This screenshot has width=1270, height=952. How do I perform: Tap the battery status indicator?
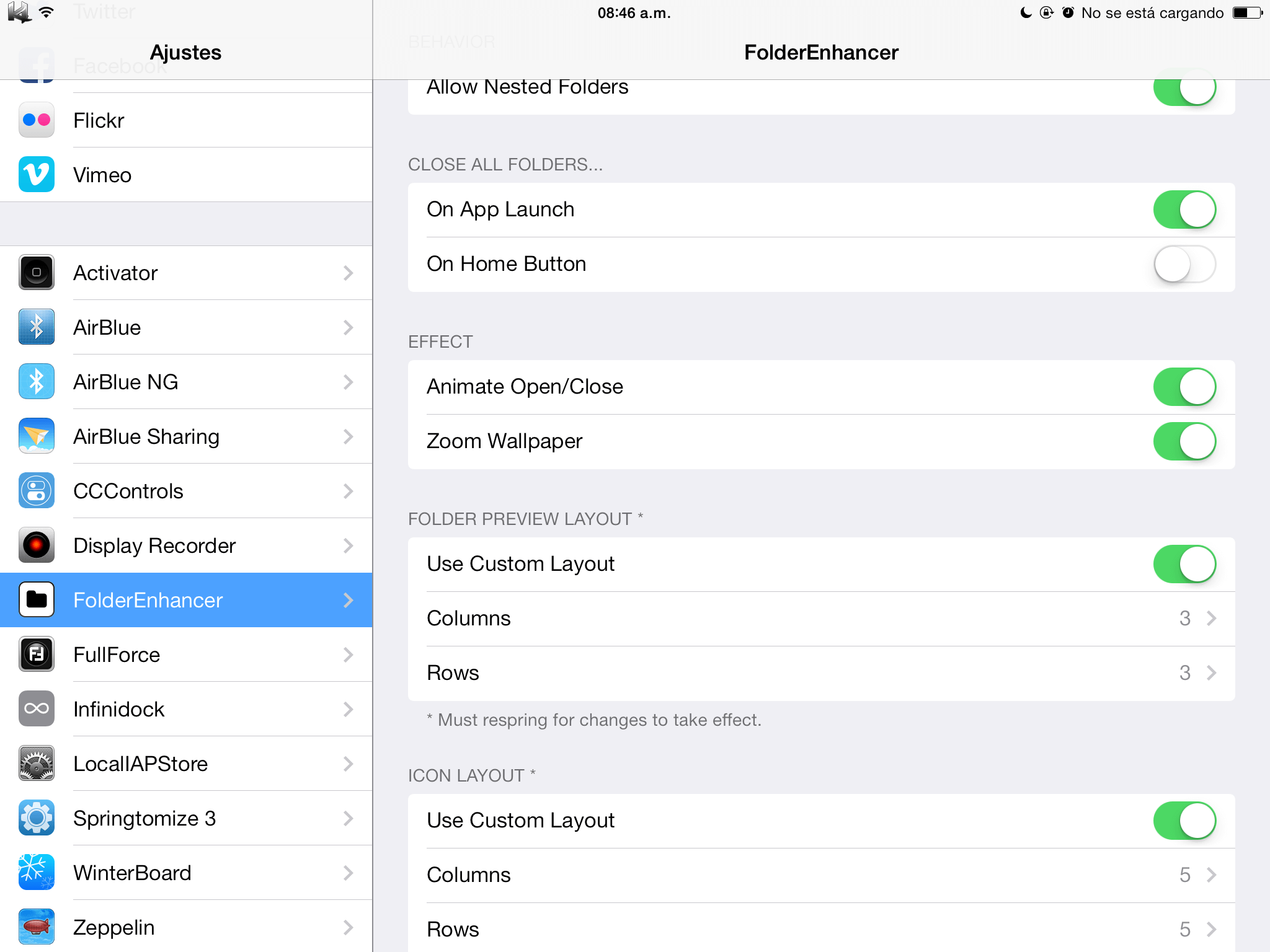pos(1247,13)
